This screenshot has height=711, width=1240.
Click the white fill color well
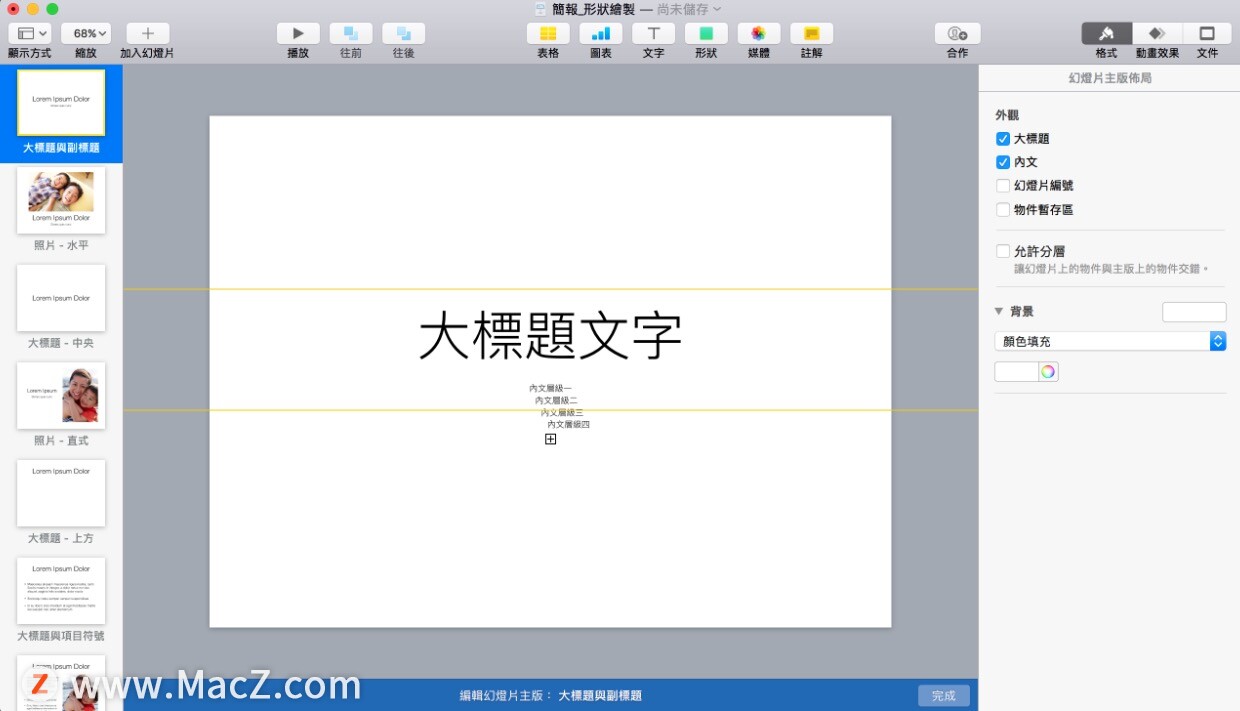pyautogui.click(x=1016, y=372)
